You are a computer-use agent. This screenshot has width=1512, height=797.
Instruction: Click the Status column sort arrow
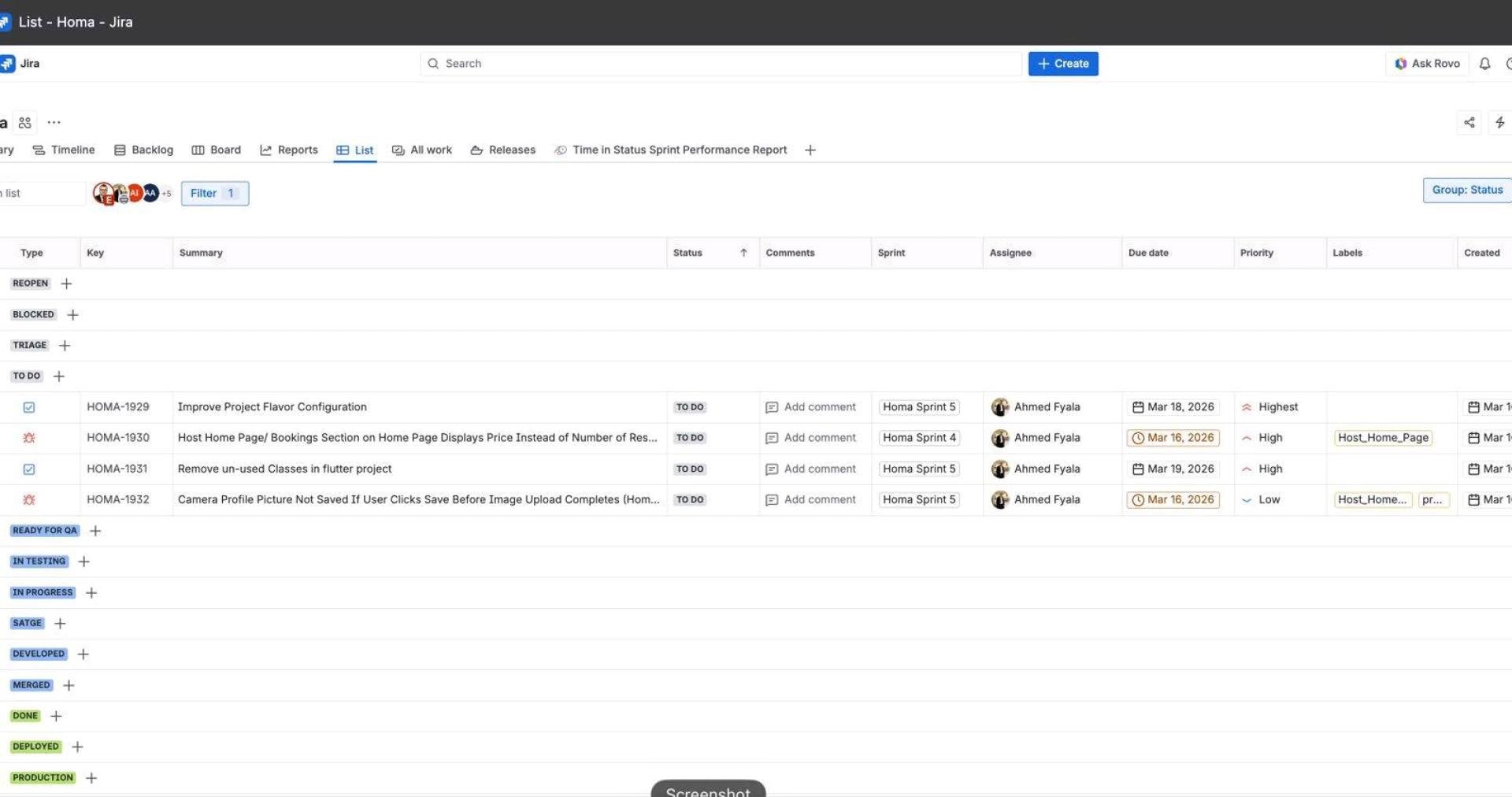[x=743, y=253]
